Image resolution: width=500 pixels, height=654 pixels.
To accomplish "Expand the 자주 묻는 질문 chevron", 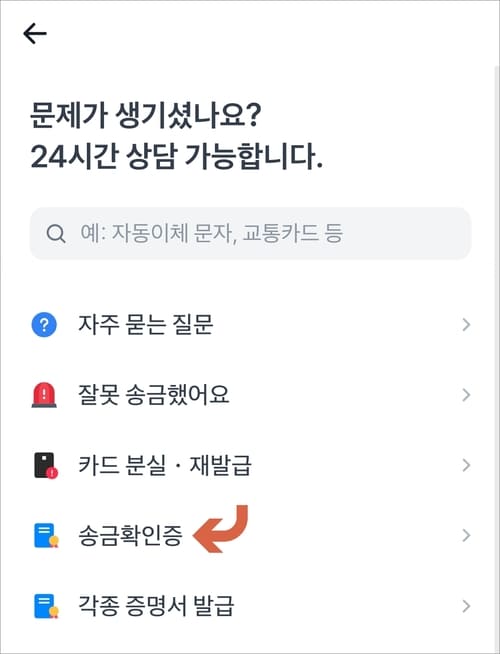I will (466, 324).
